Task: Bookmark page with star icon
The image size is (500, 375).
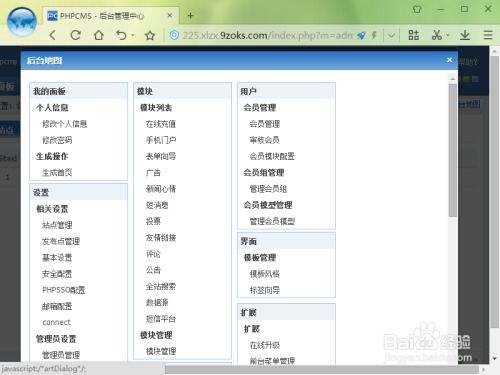Action: coord(150,35)
